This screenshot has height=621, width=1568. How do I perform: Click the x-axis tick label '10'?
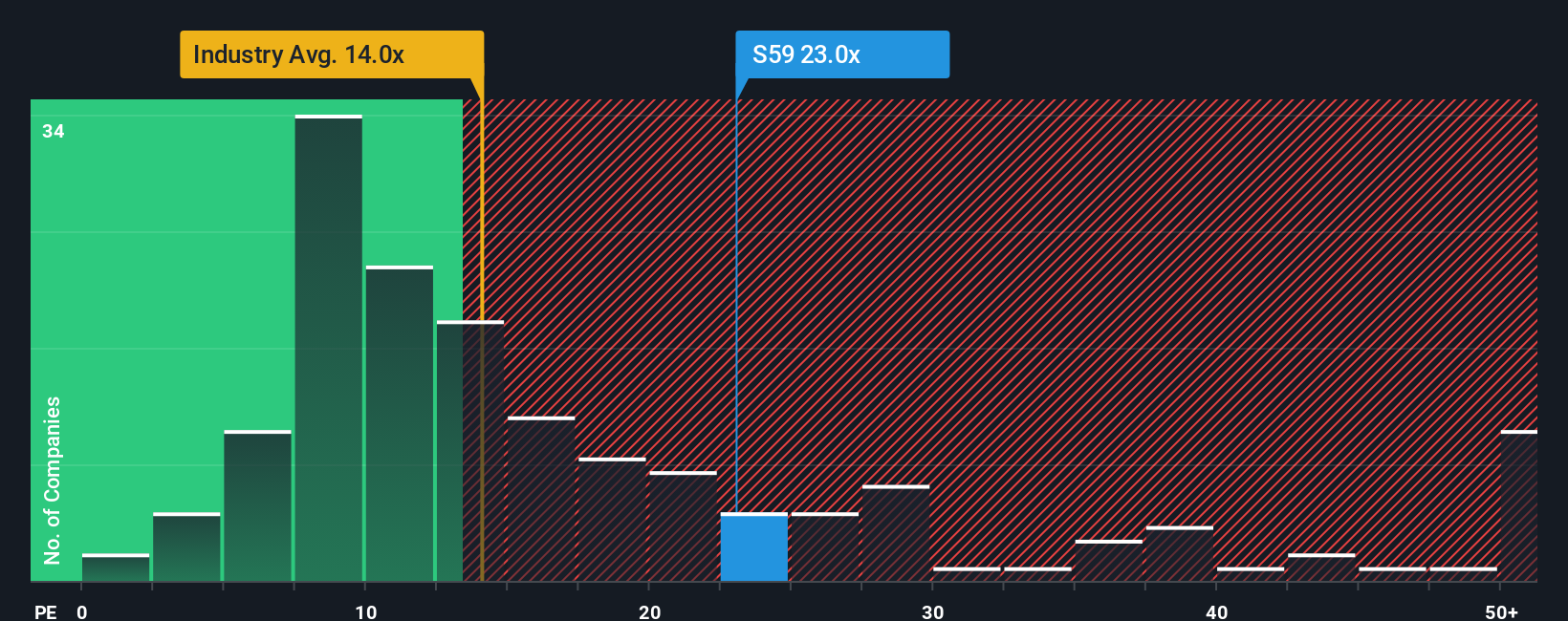pyautogui.click(x=366, y=612)
